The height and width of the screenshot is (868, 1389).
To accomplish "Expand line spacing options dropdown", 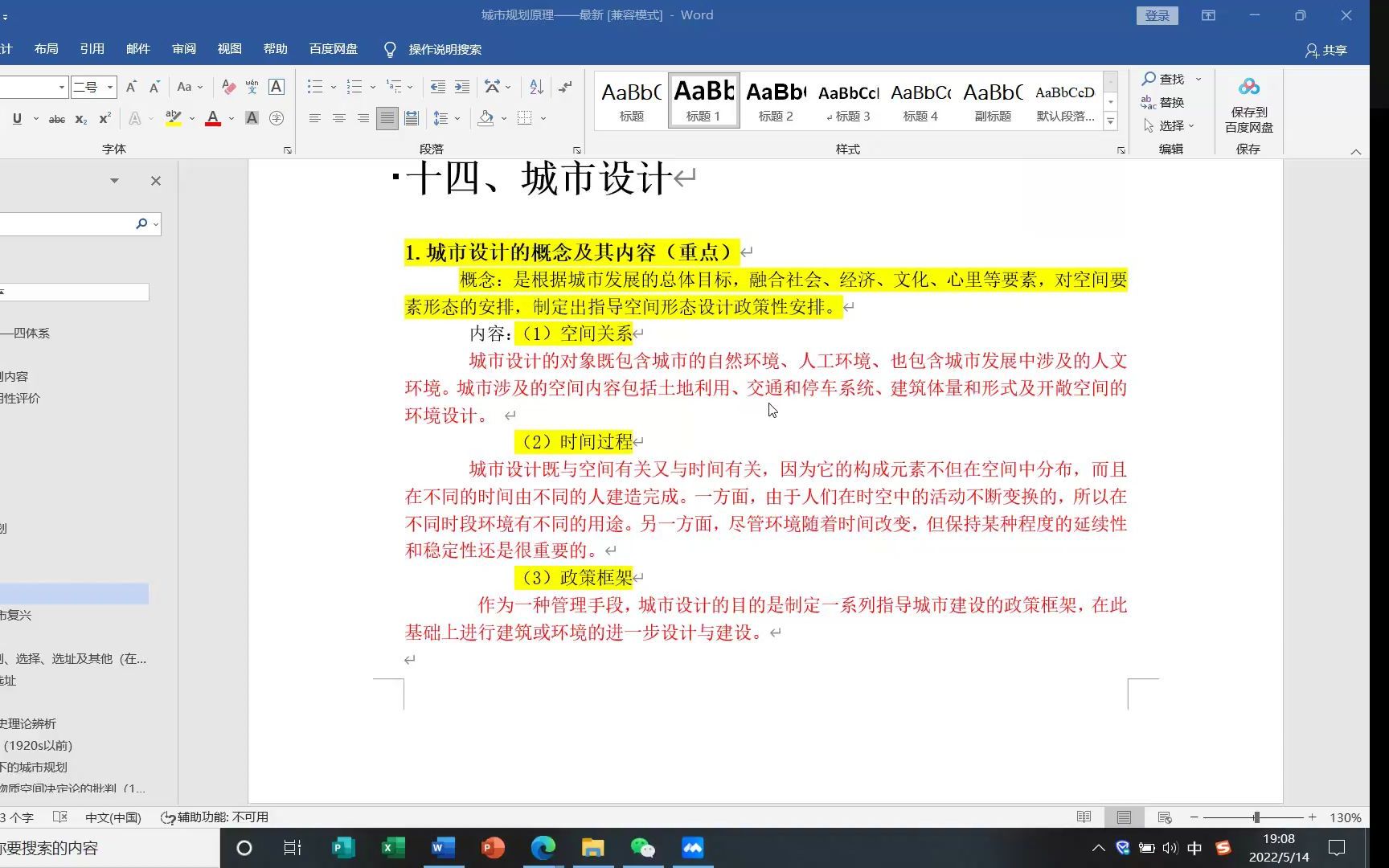I will 457,119.
